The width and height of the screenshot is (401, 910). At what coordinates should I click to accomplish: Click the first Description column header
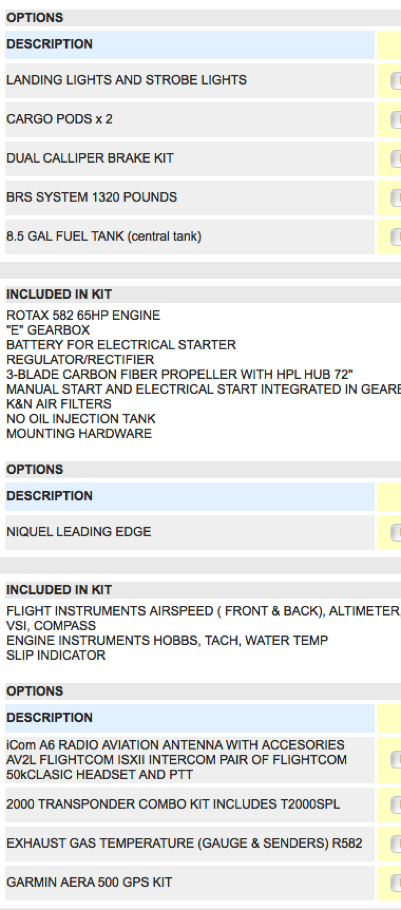click(x=190, y=45)
